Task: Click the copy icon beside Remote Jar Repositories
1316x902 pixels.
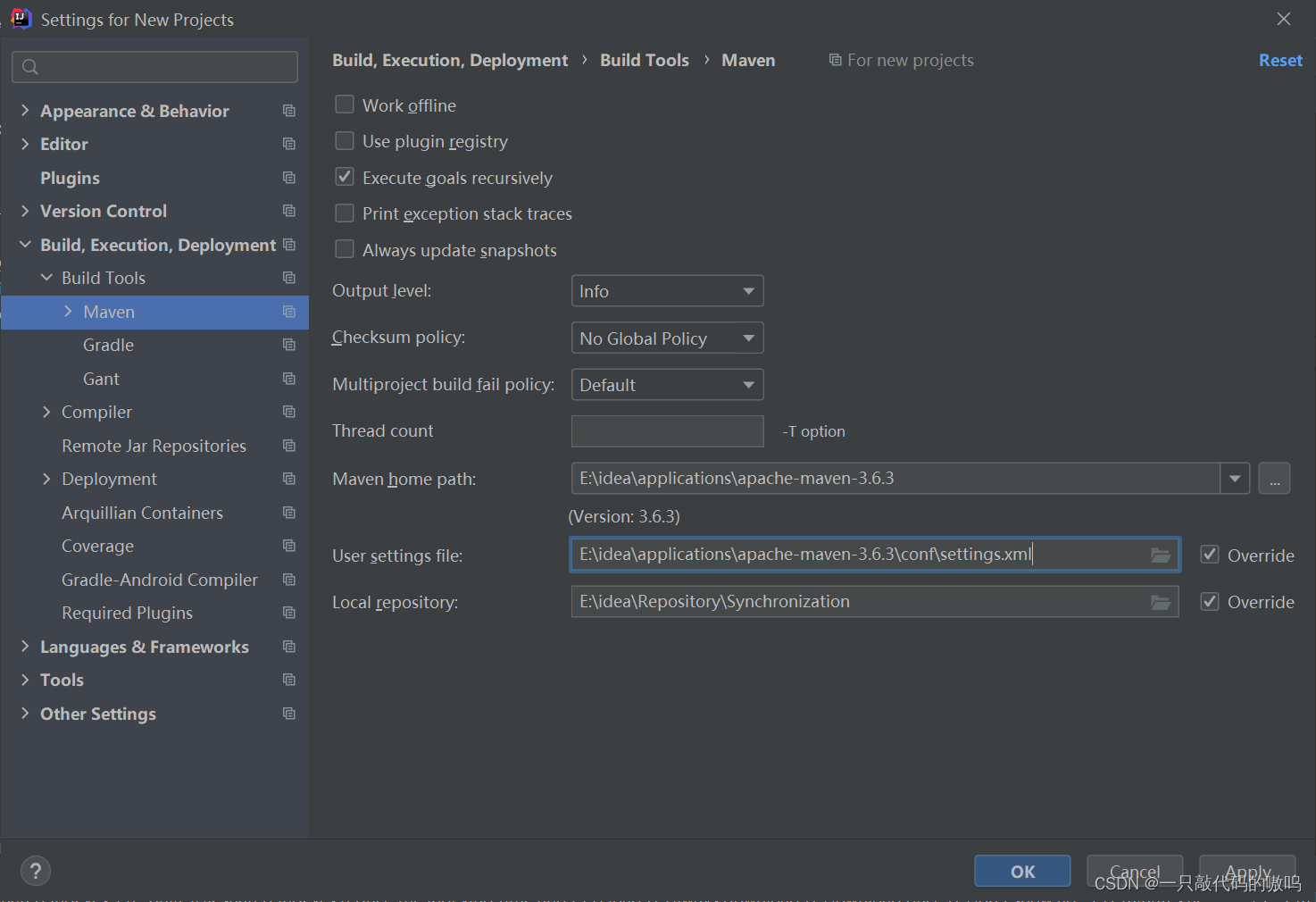Action: [x=289, y=446]
